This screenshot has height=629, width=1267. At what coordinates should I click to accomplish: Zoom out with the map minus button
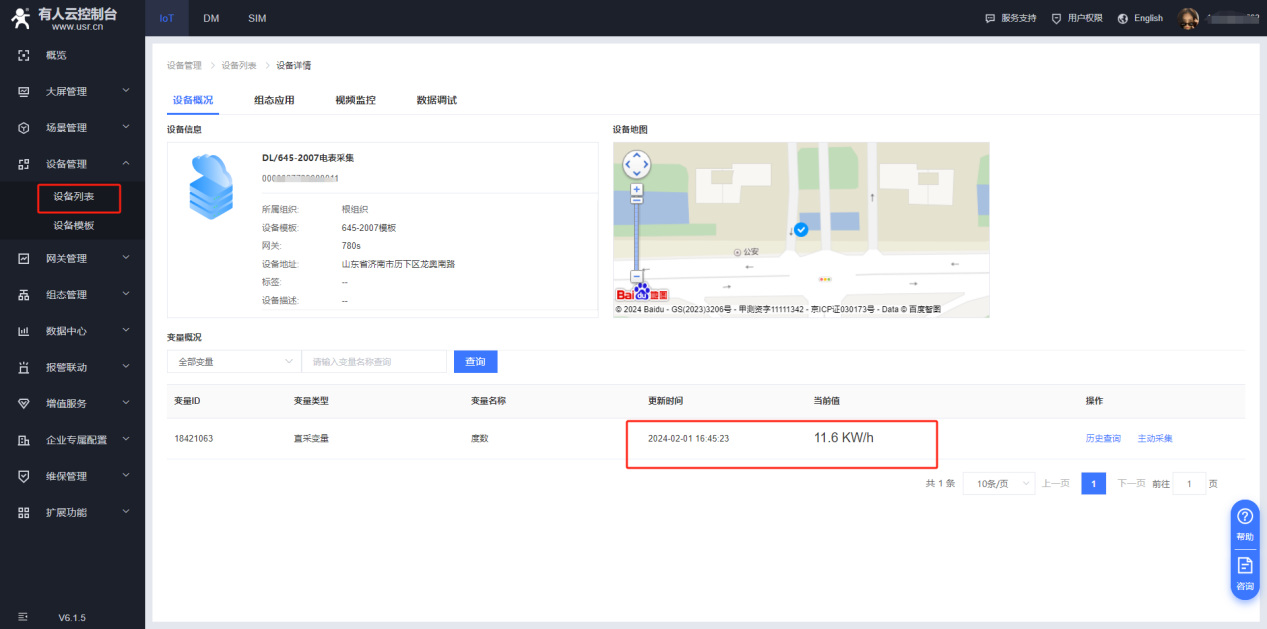click(x=636, y=276)
